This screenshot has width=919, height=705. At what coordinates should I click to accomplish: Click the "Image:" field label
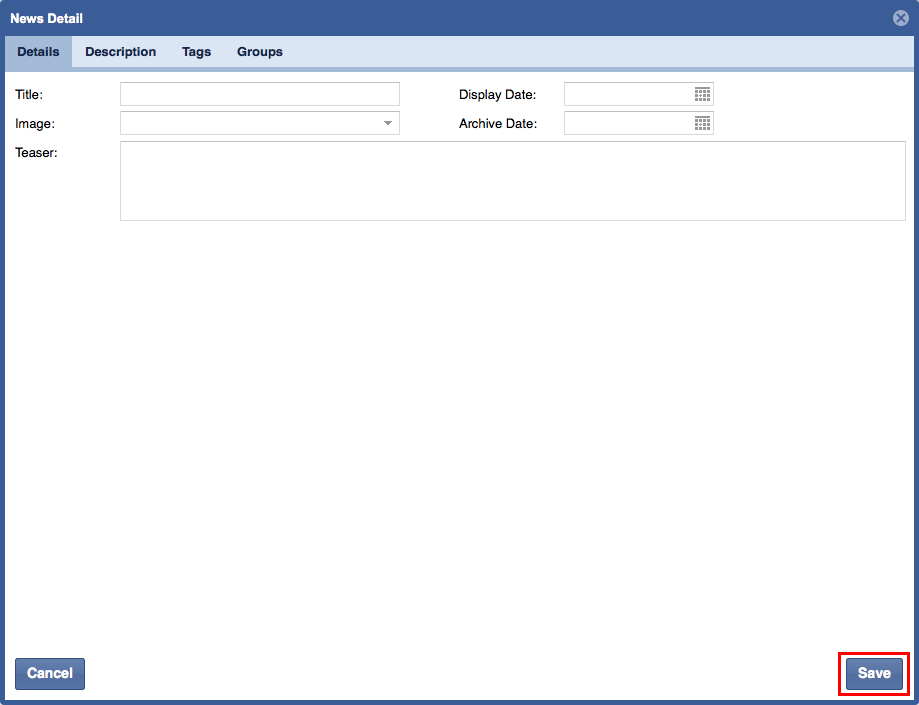(35, 124)
